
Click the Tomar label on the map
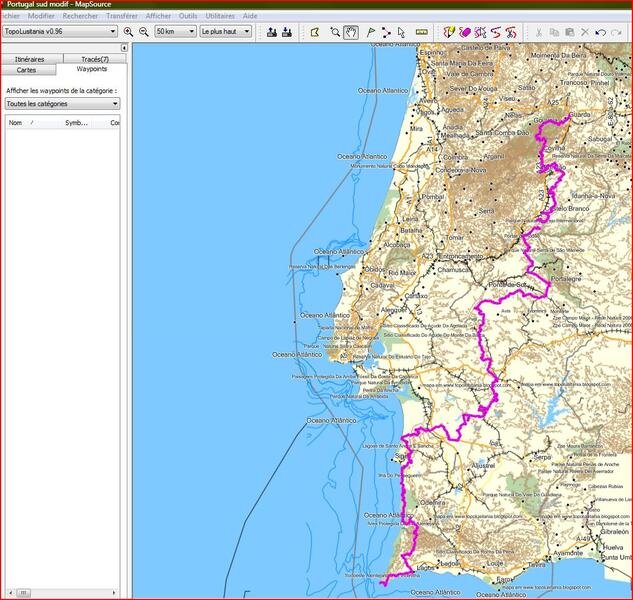tap(454, 237)
